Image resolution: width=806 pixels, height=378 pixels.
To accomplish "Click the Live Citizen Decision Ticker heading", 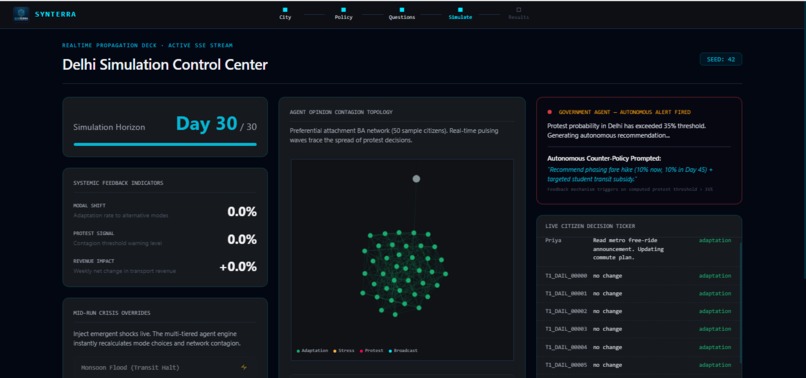I will click(590, 226).
